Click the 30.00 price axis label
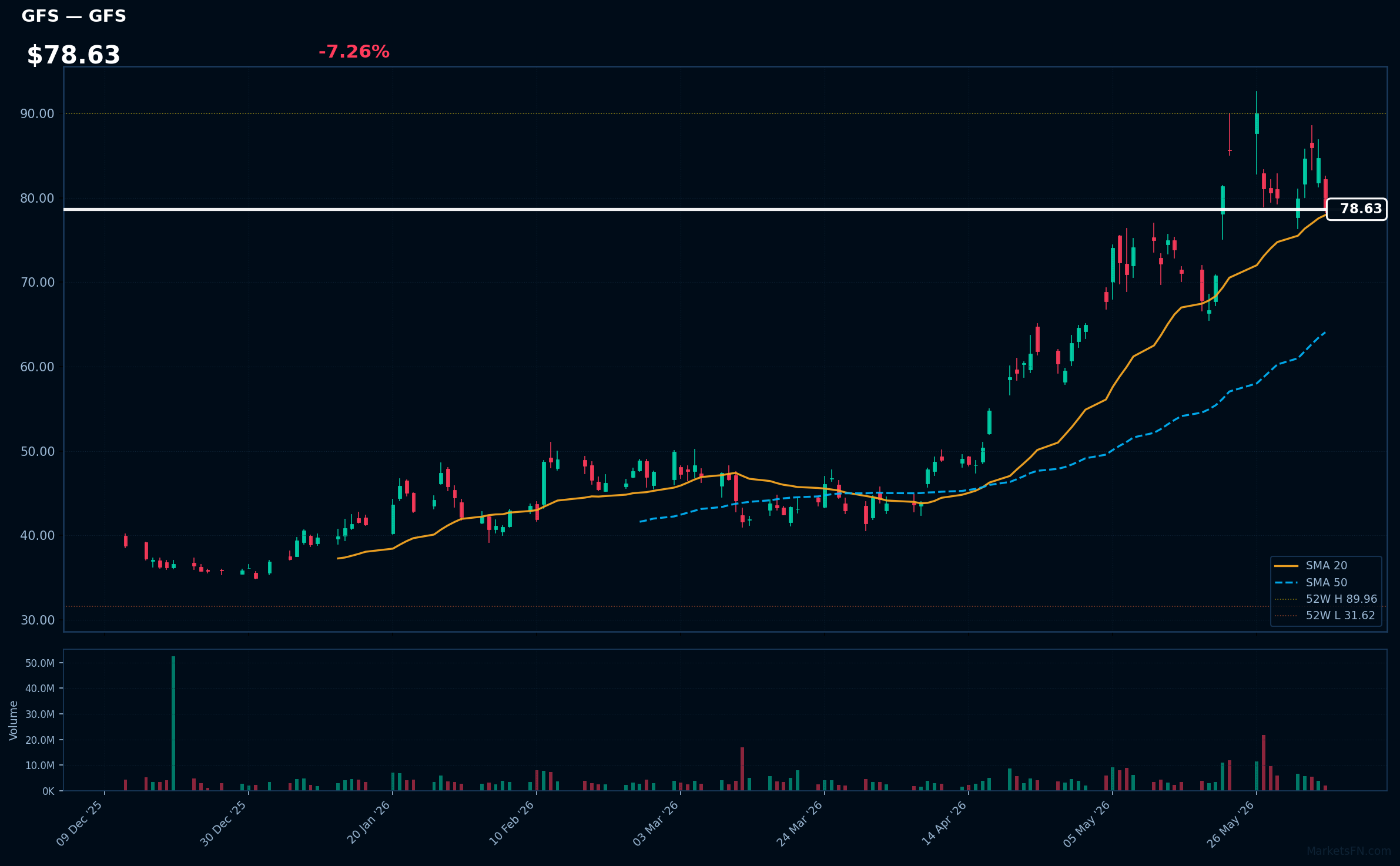 (x=38, y=620)
